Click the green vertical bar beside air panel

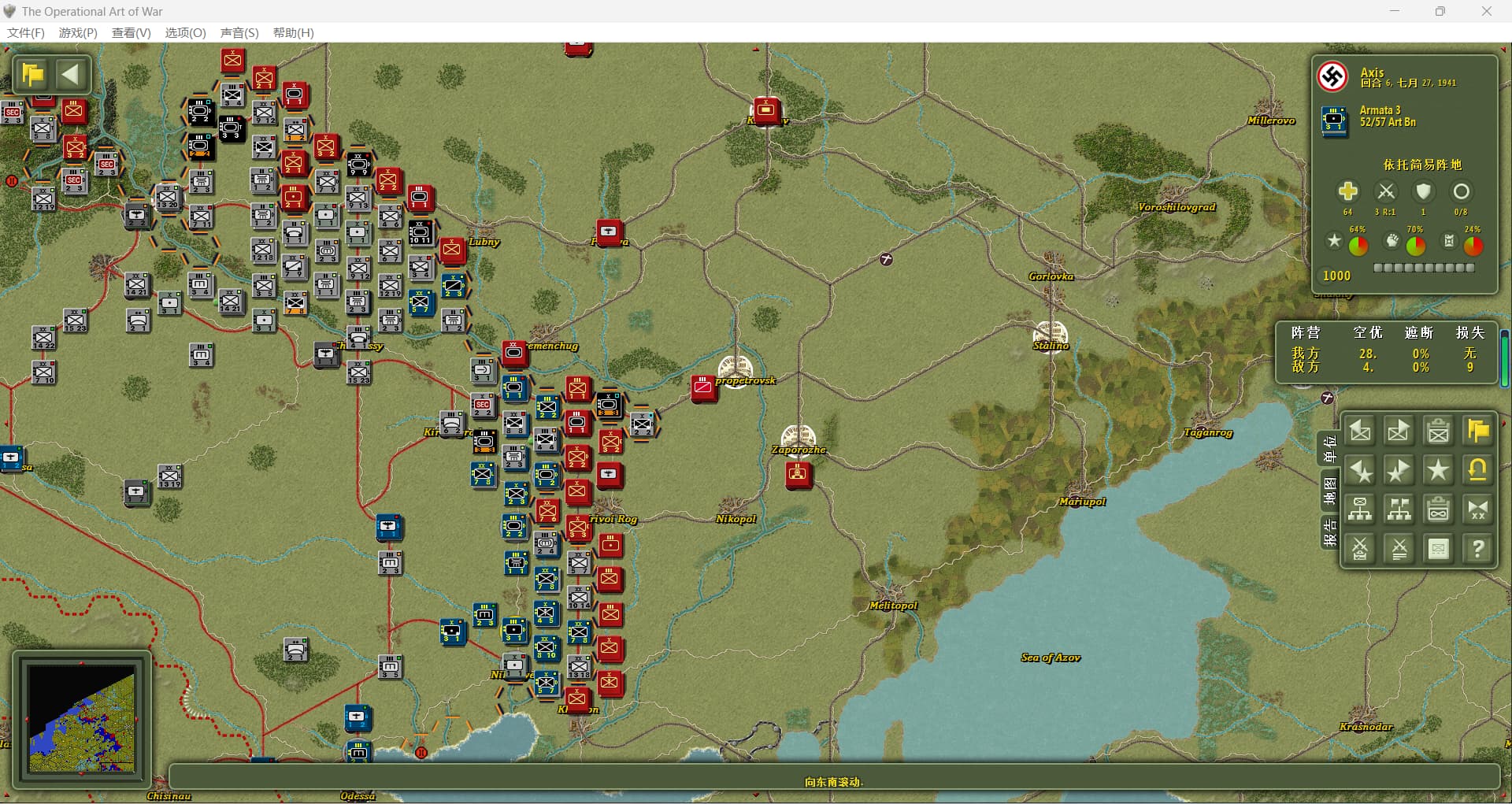coord(1505,358)
